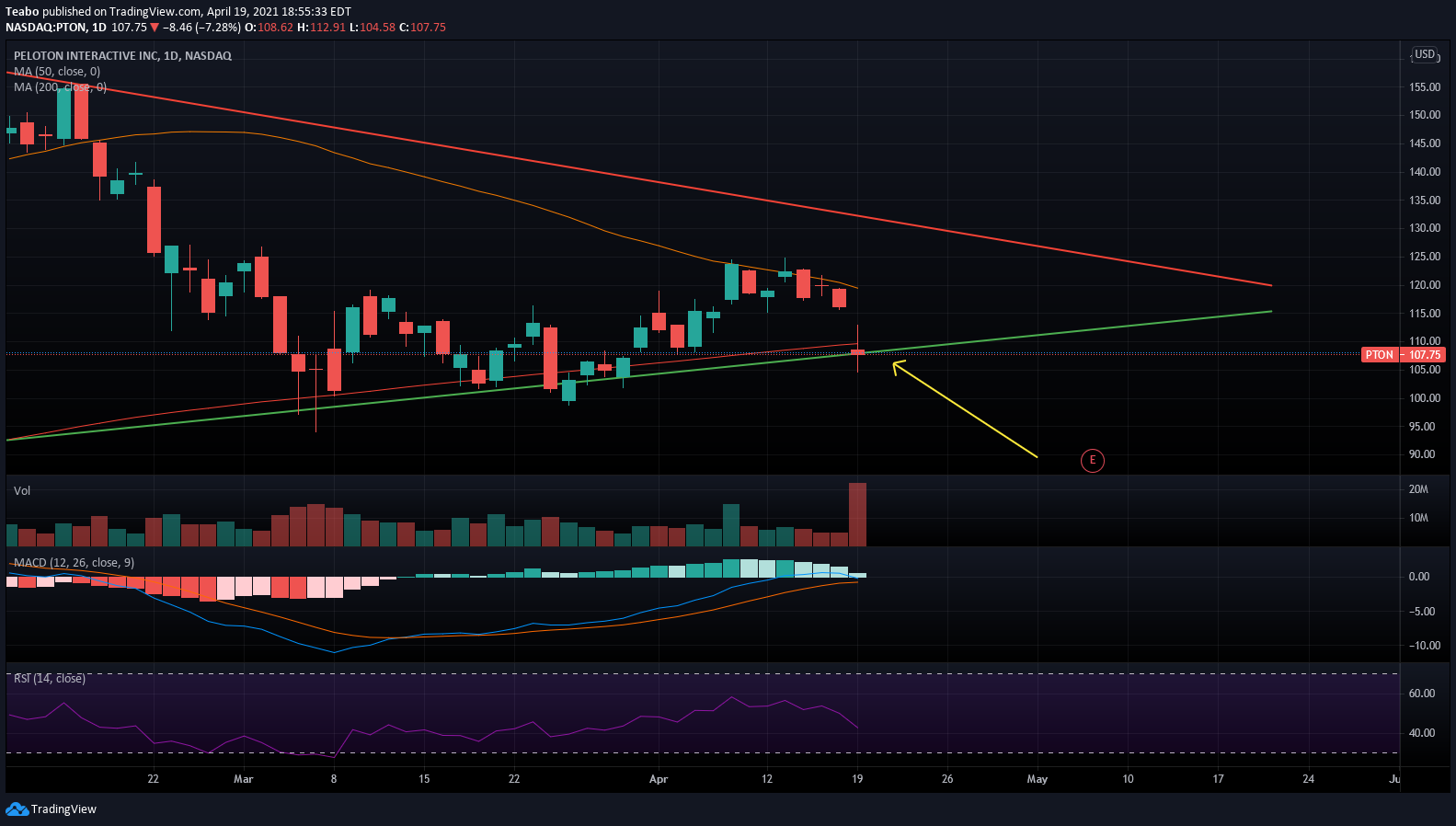Click the 20M volume axis label
Screen dimensions: 1456x826
[x=1418, y=489]
